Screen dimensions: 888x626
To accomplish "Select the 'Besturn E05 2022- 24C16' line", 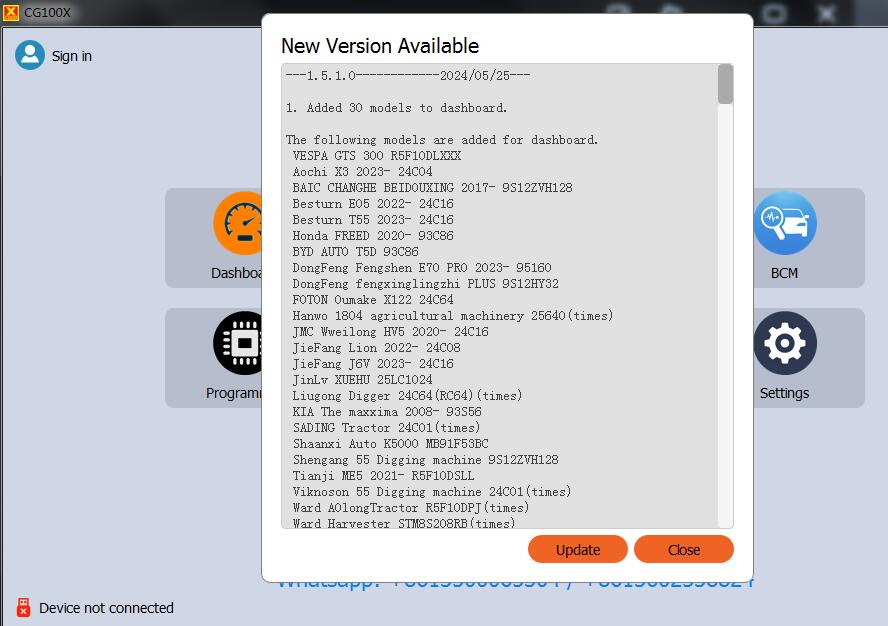I will 373,203.
